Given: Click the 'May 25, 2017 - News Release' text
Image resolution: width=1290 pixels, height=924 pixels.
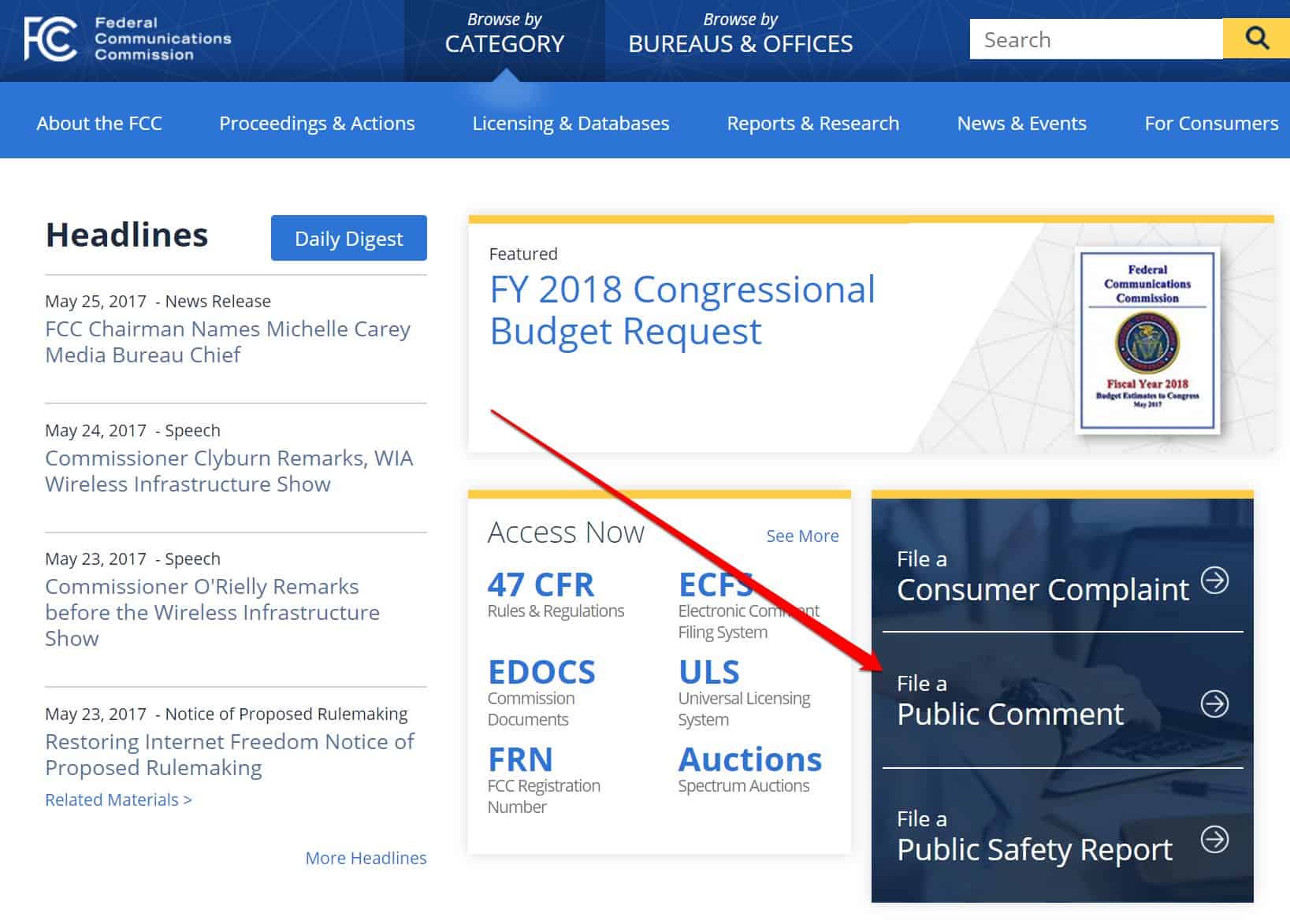Looking at the screenshot, I should [x=158, y=301].
